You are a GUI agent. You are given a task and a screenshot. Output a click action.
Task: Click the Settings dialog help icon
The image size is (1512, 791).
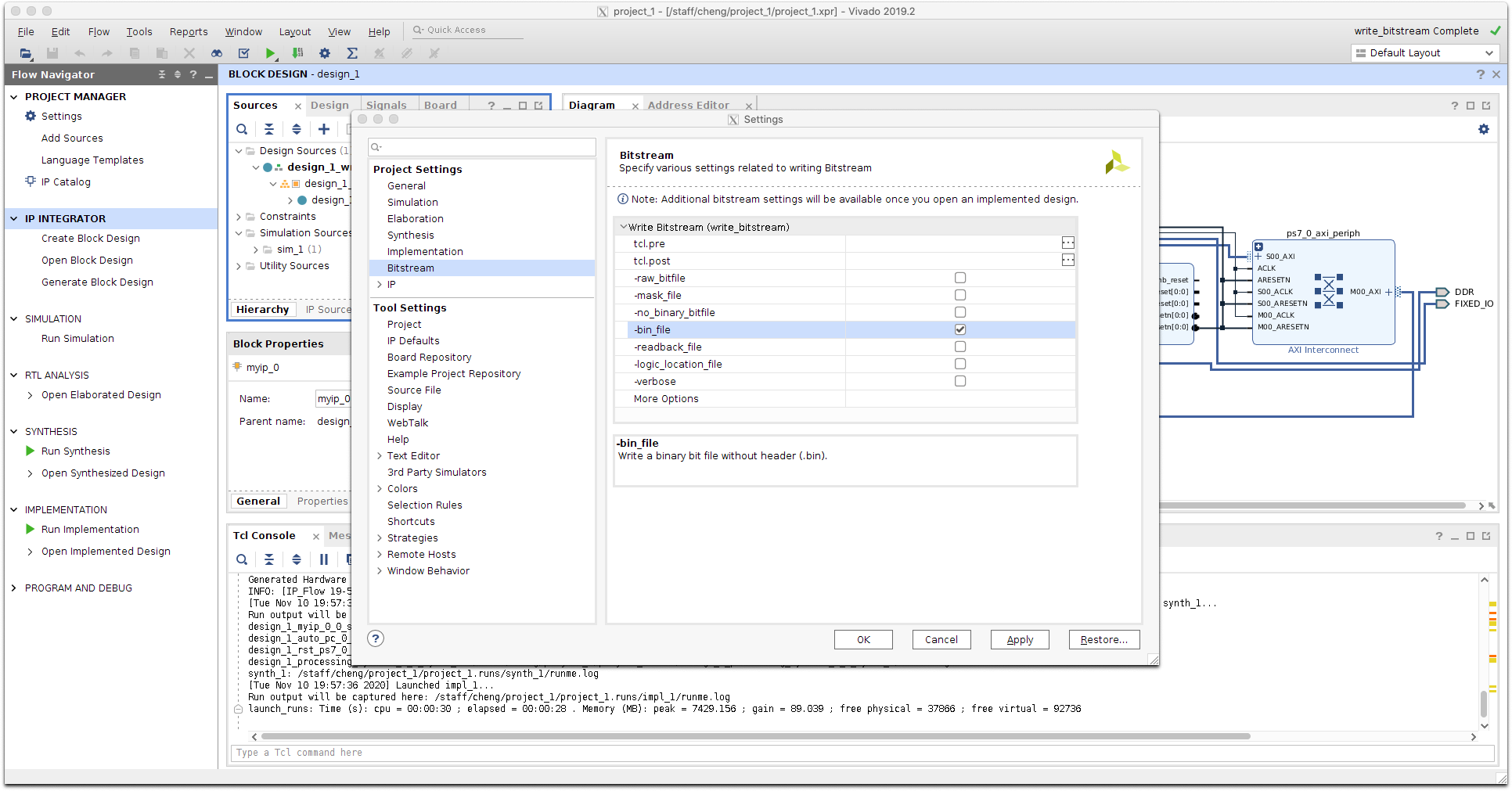pyautogui.click(x=376, y=638)
